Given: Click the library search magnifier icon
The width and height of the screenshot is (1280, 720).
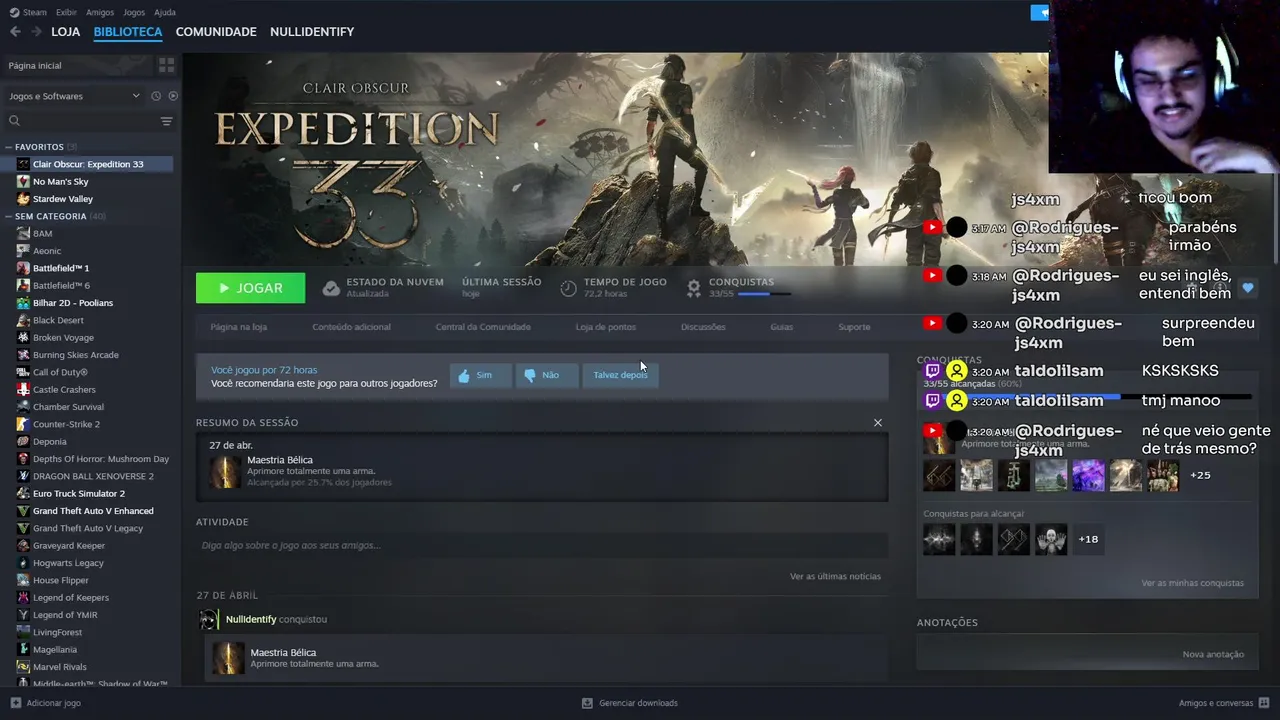Looking at the screenshot, I should click(x=14, y=121).
